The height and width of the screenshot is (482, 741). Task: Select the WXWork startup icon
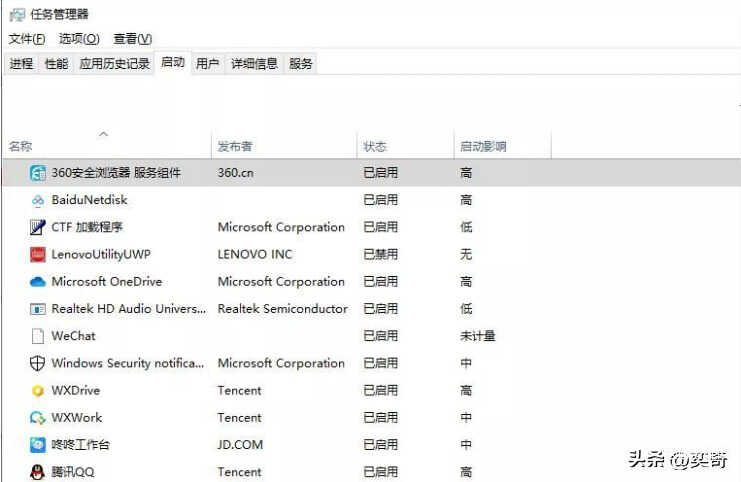point(38,418)
